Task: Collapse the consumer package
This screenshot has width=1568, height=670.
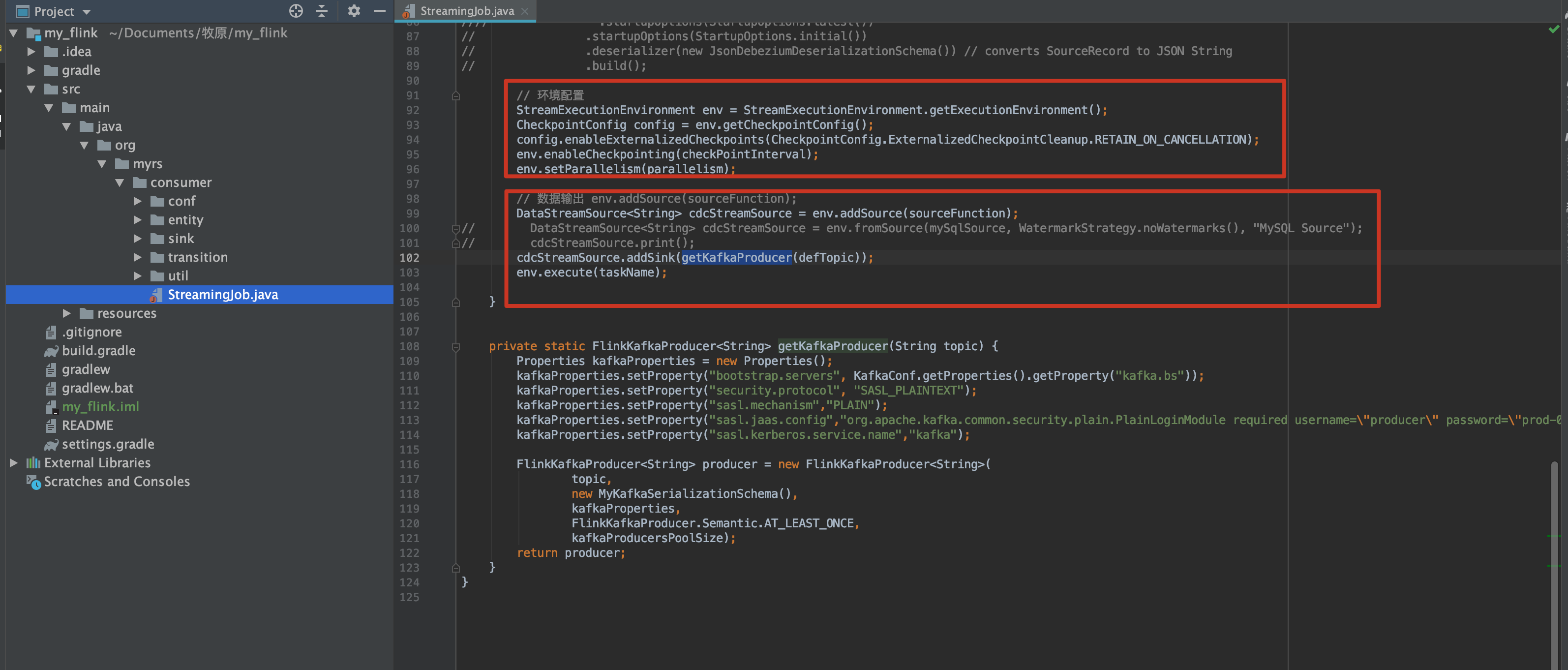Action: pyautogui.click(x=120, y=182)
